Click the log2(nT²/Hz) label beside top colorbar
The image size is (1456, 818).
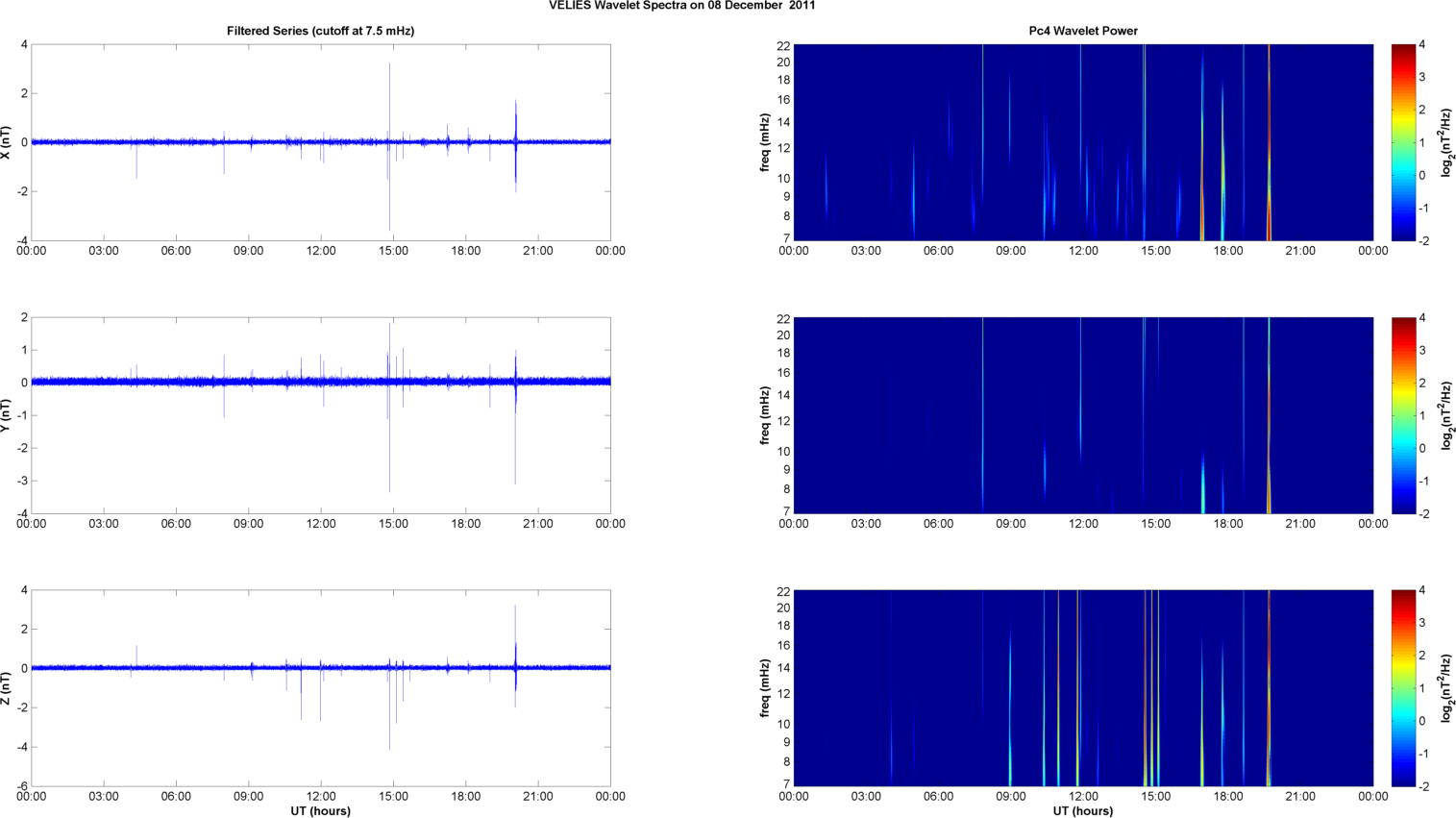pos(1446,142)
